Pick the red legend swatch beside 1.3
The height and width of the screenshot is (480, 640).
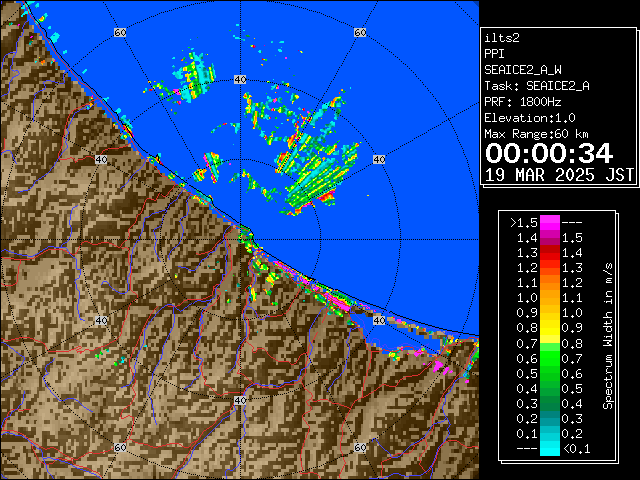pyautogui.click(x=550, y=253)
